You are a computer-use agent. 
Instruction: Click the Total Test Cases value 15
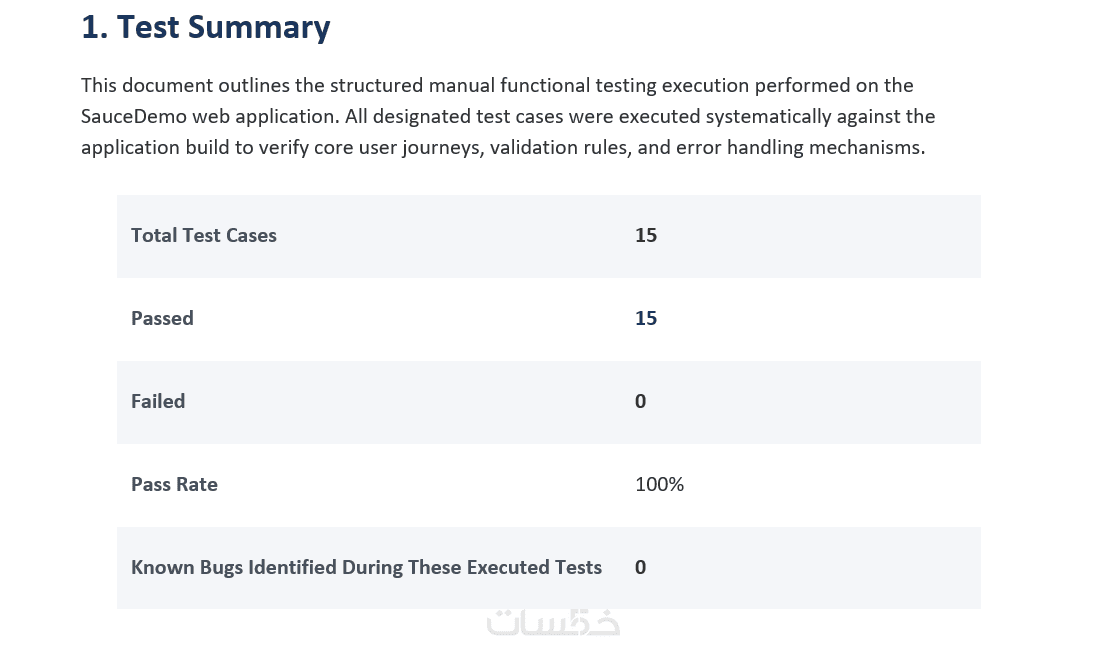[646, 235]
